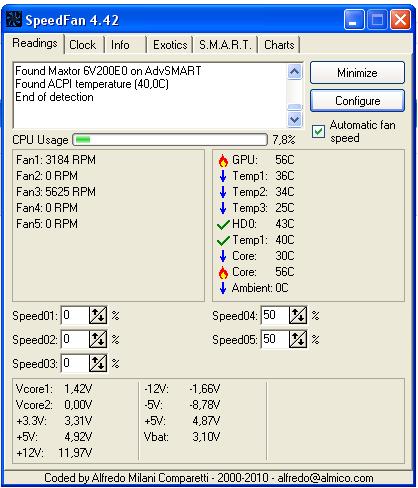This screenshot has width=418, height=488.
Task: Click the Speed04 up/down stepper
Action: click(x=298, y=315)
